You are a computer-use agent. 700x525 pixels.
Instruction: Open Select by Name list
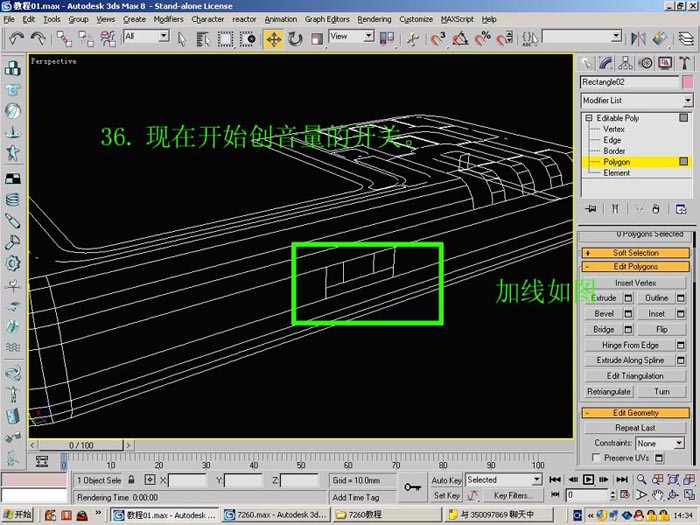tap(203, 39)
